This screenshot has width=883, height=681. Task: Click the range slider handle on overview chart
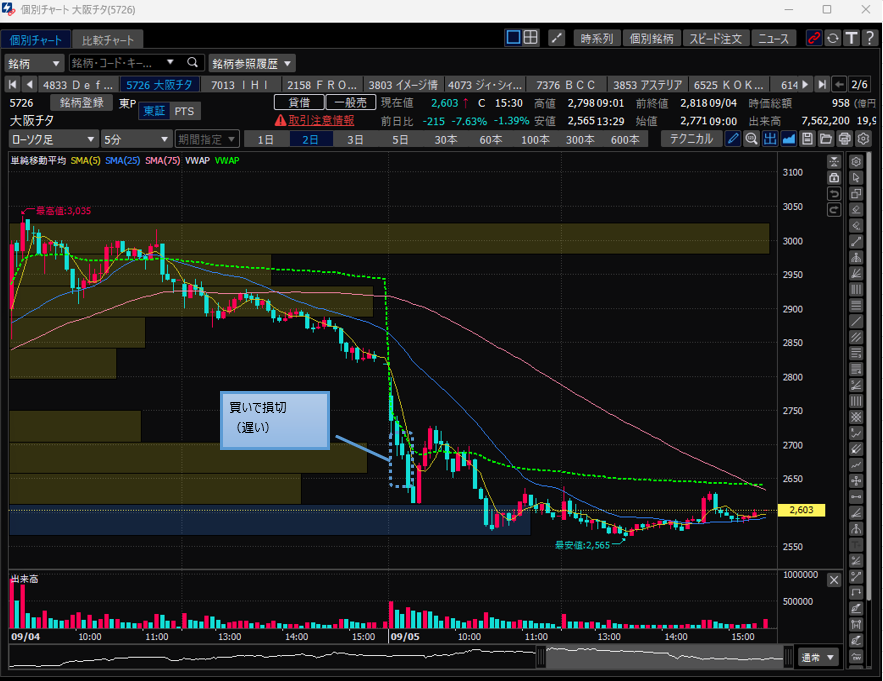click(x=541, y=657)
